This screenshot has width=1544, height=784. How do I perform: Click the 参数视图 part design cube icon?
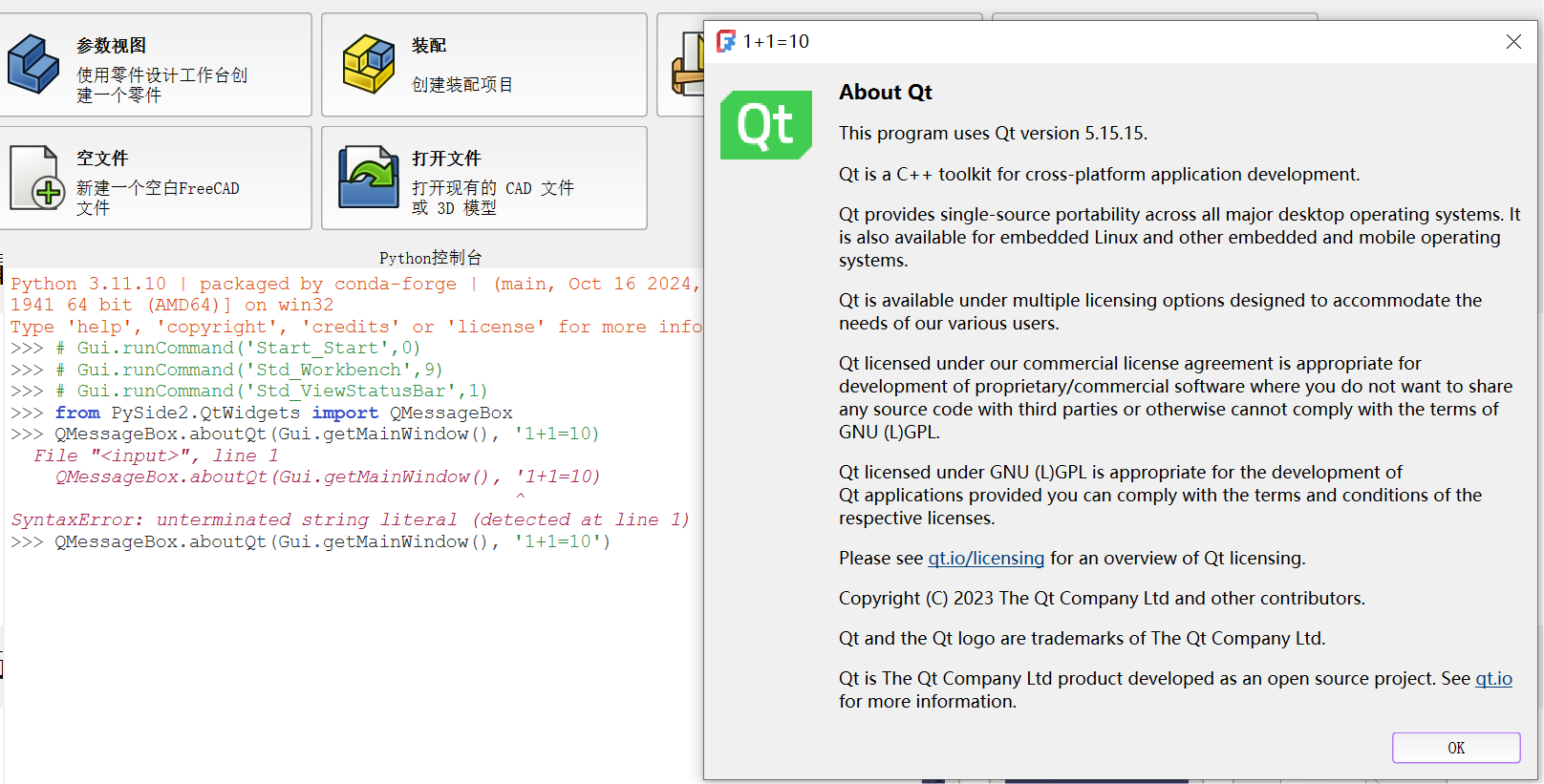33,64
